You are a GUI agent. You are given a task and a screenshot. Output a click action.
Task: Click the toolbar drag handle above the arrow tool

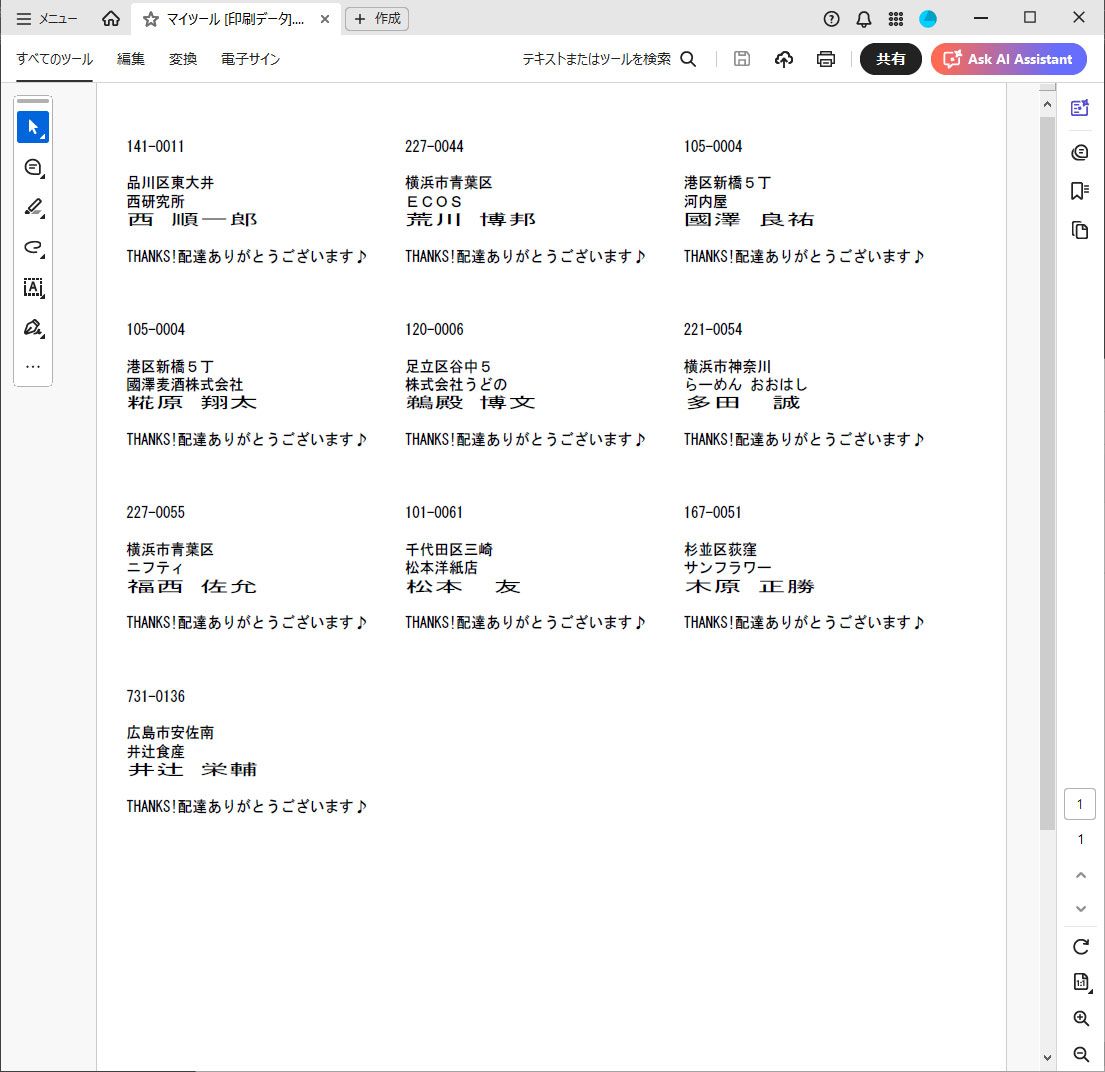pyautogui.click(x=33, y=101)
